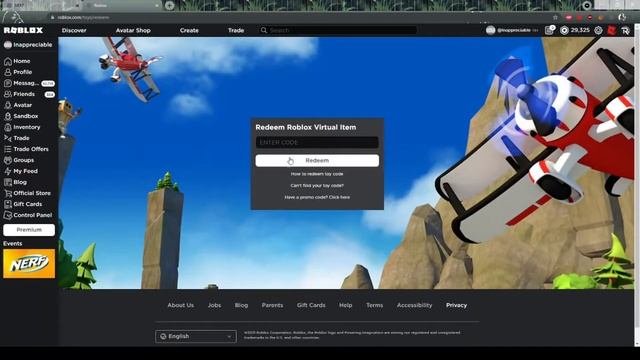Open Terms footer link

tap(374, 305)
